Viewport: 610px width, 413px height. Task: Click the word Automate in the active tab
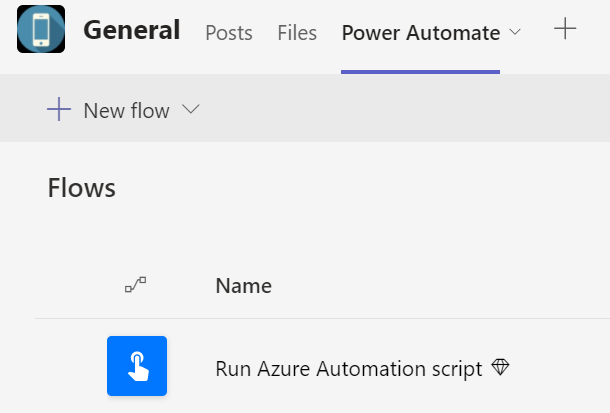coord(453,33)
